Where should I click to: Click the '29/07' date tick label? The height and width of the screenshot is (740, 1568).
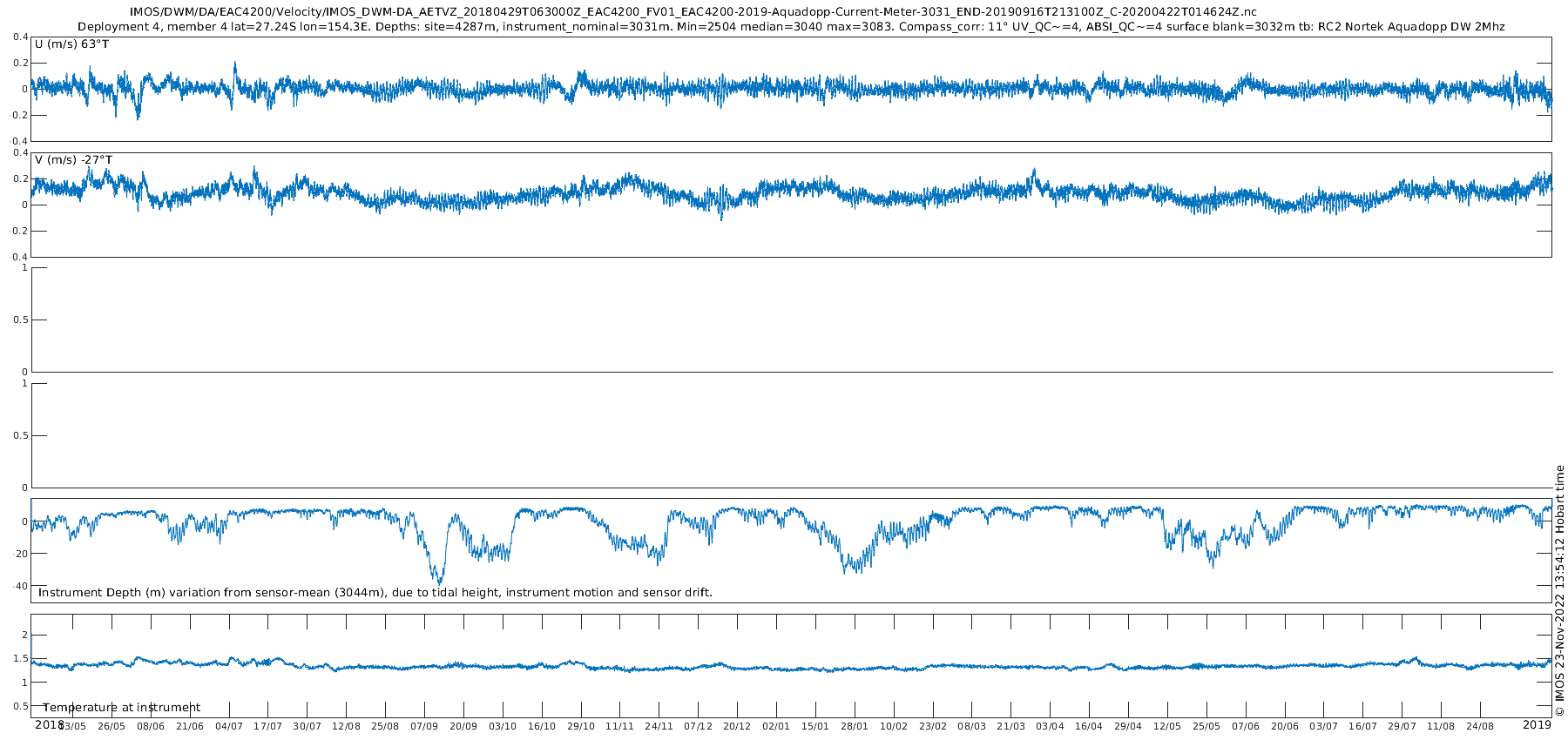tap(1402, 726)
